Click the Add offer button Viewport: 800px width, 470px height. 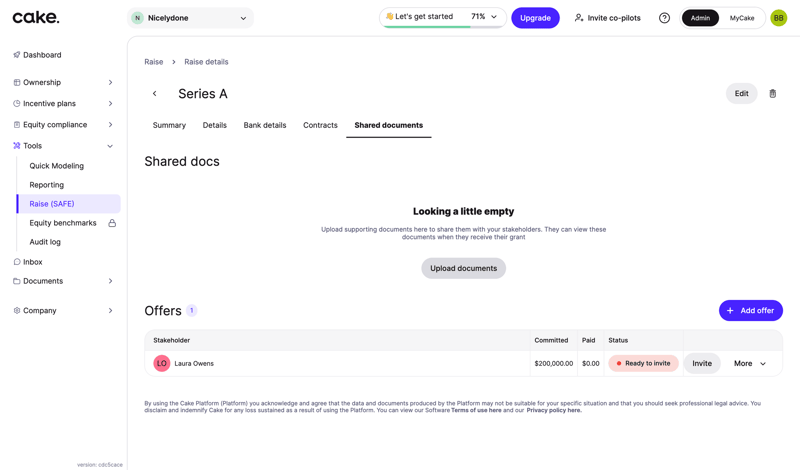coord(750,311)
